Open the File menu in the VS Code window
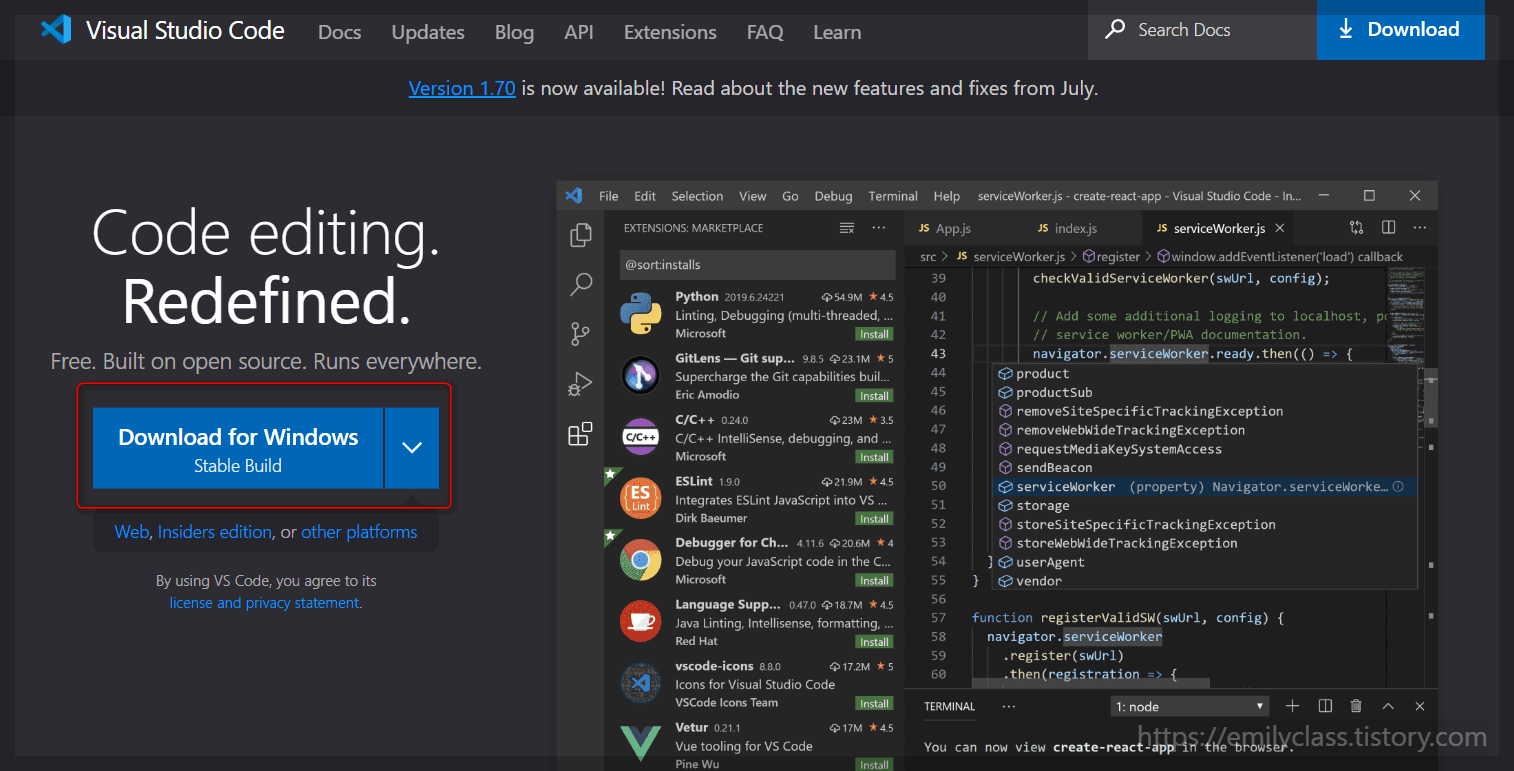1514x771 pixels. (609, 196)
